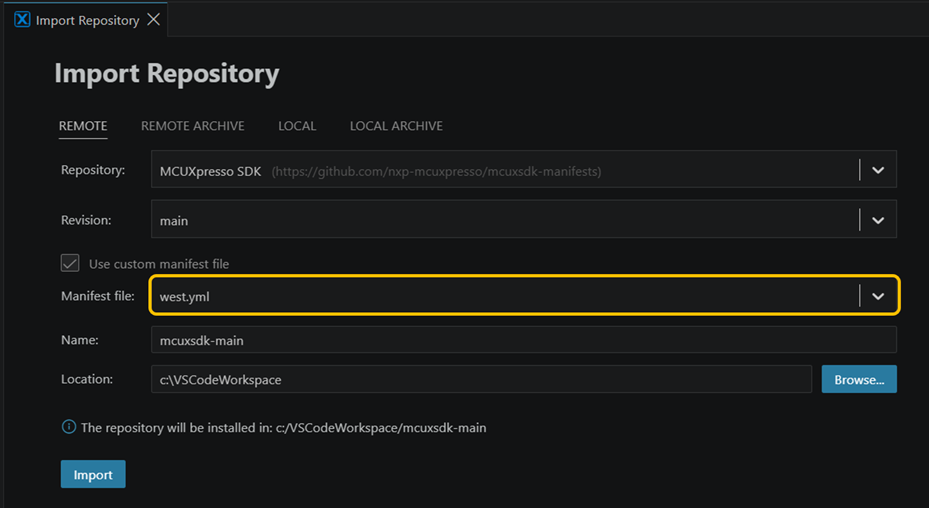Image resolution: width=930 pixels, height=508 pixels.
Task: Click the MCUXpresso X icon in the tab
Action: (22, 20)
